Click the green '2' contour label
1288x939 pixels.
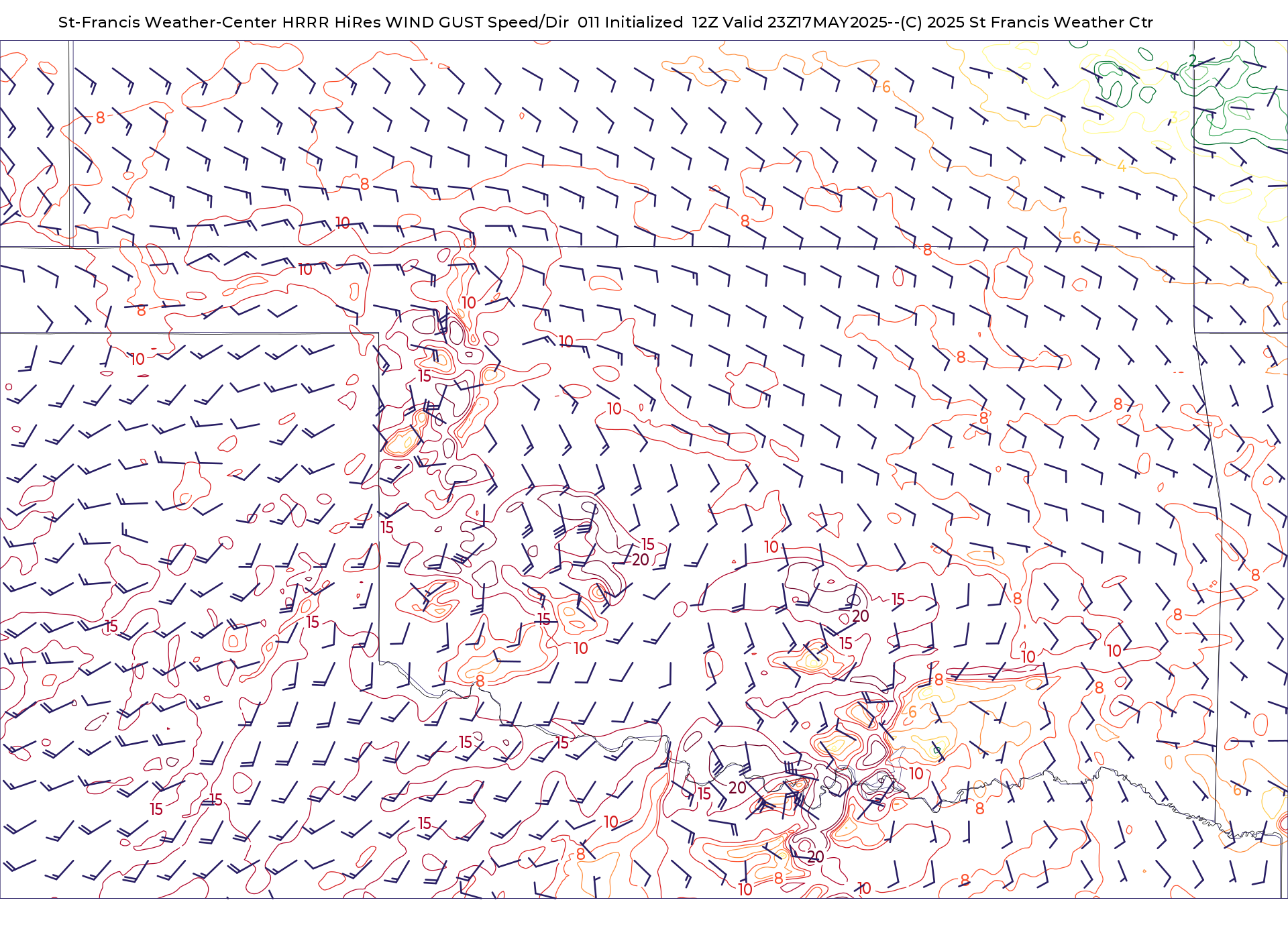point(1192,60)
